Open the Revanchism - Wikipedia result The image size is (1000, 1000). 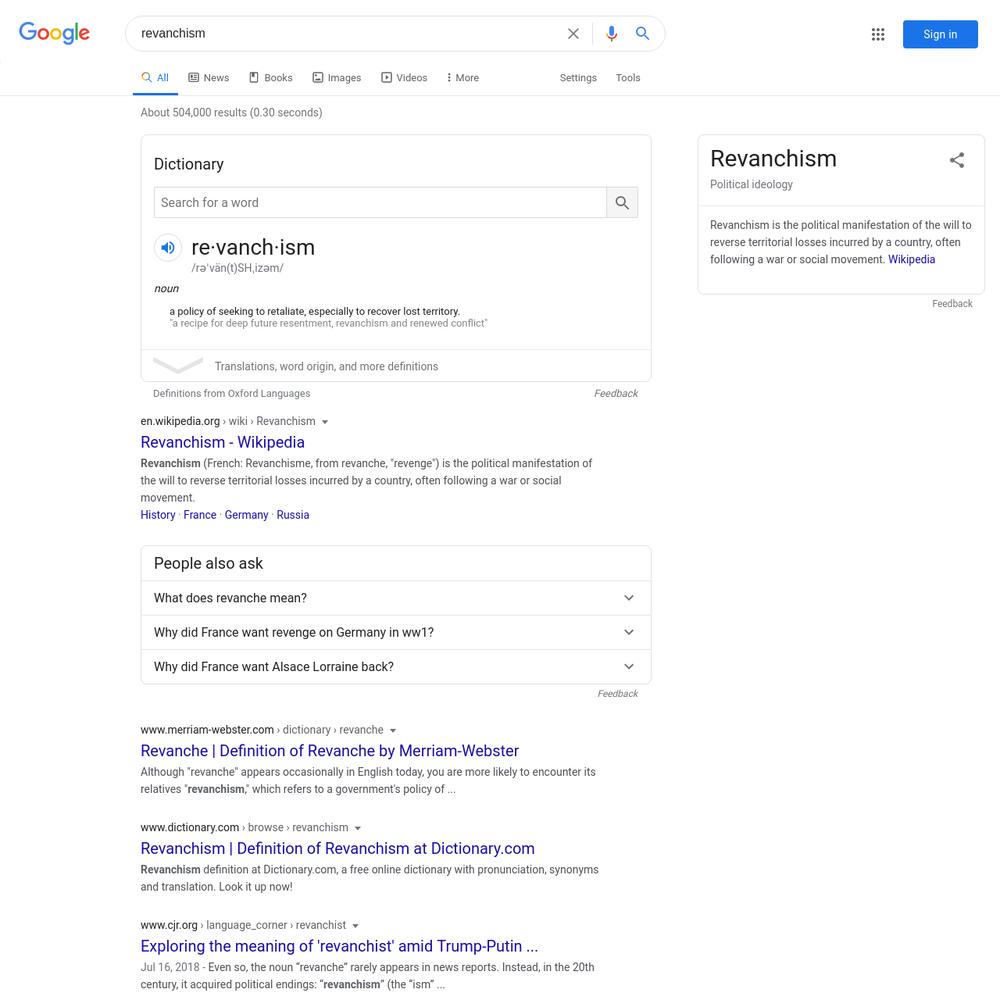(223, 443)
